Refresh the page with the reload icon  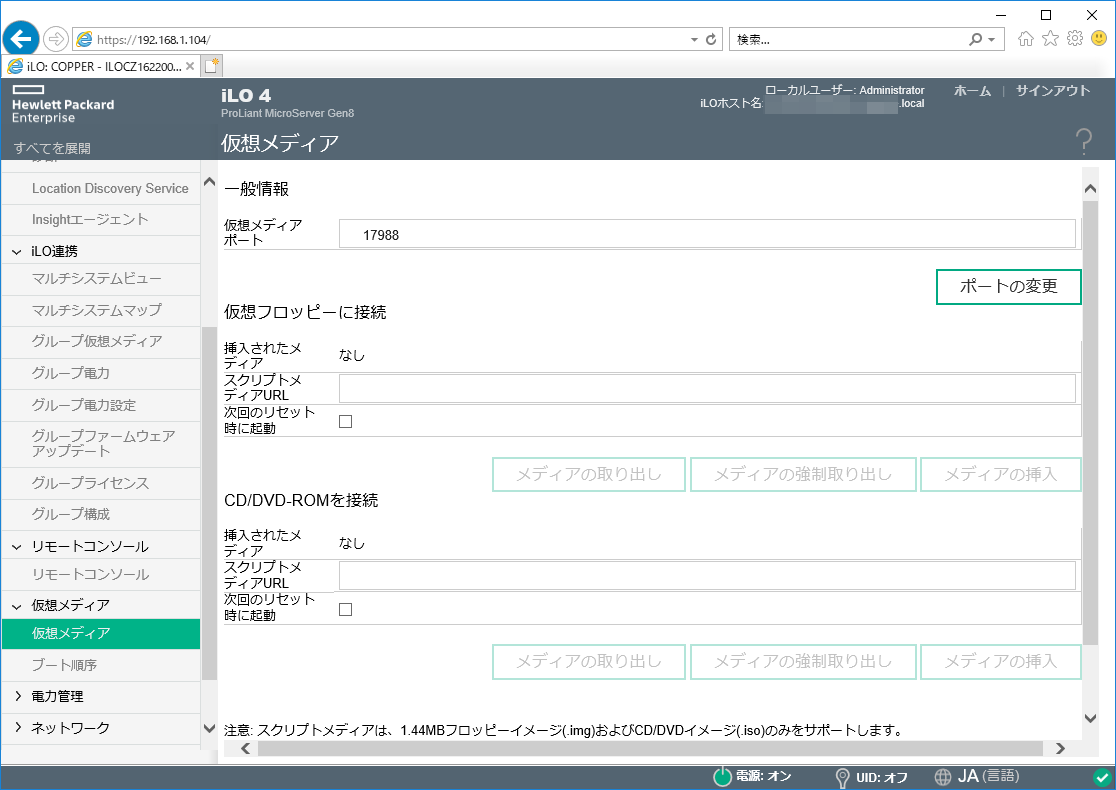coord(710,39)
